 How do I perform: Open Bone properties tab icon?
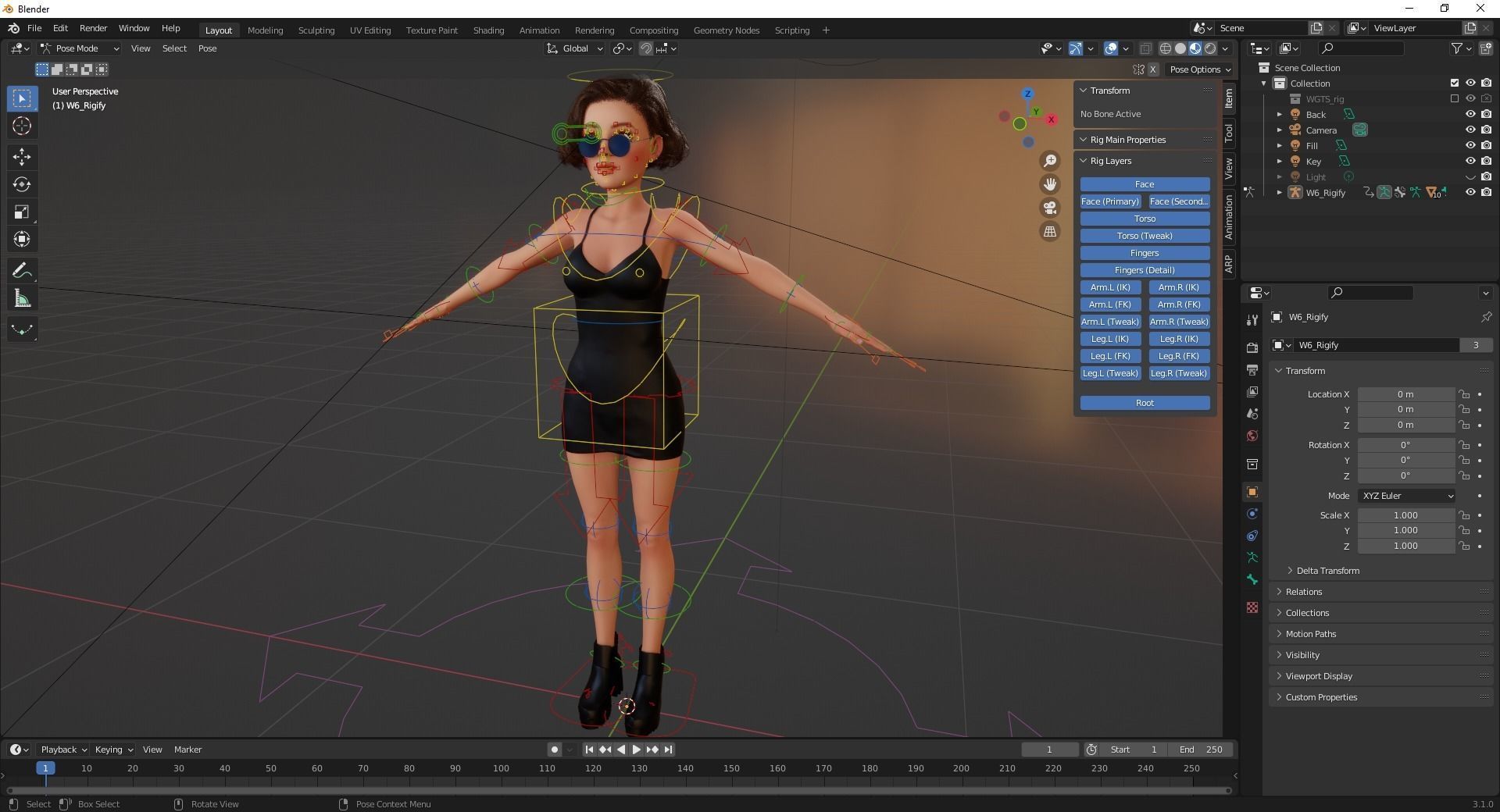tap(1252, 579)
